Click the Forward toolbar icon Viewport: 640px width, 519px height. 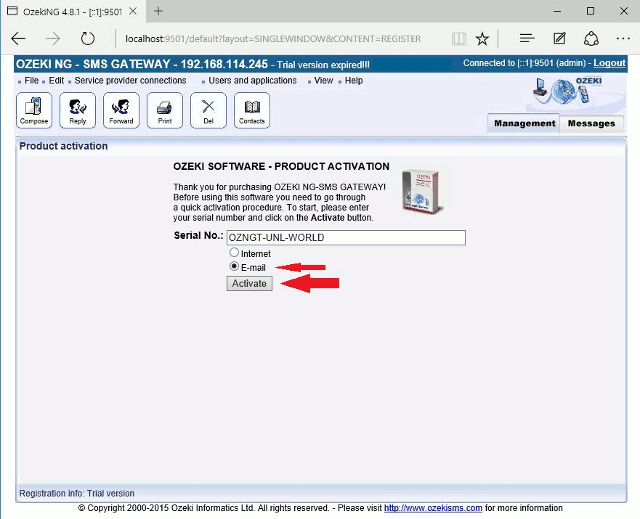[121, 110]
